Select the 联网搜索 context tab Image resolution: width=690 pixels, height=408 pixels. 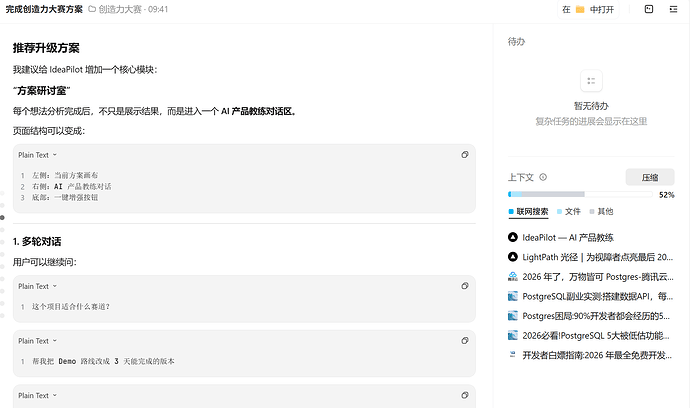coord(528,212)
